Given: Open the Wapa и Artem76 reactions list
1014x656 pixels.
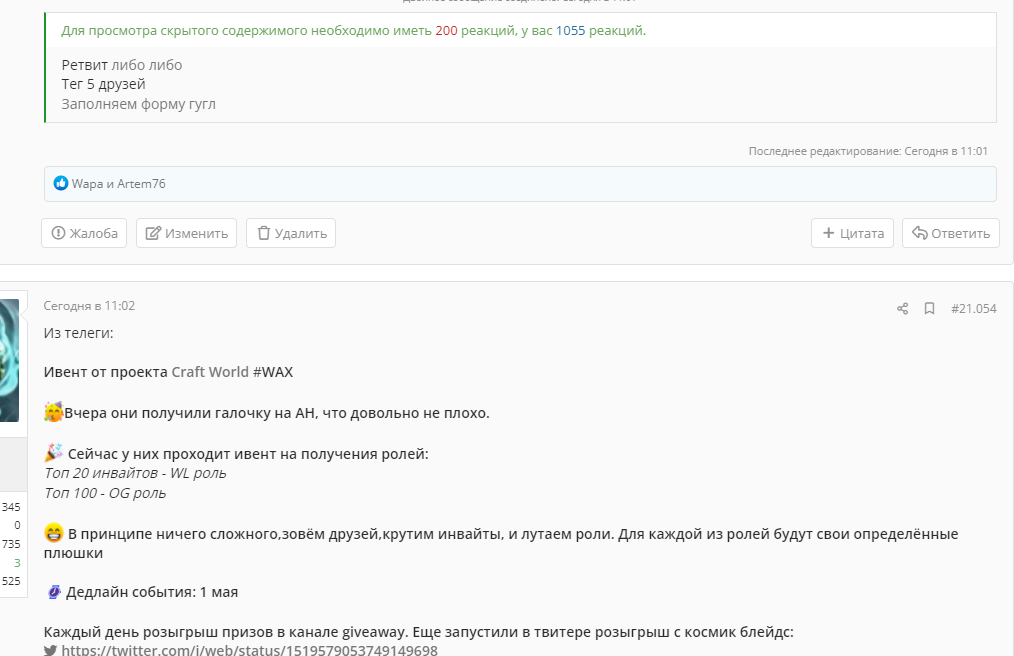Looking at the screenshot, I should (118, 184).
